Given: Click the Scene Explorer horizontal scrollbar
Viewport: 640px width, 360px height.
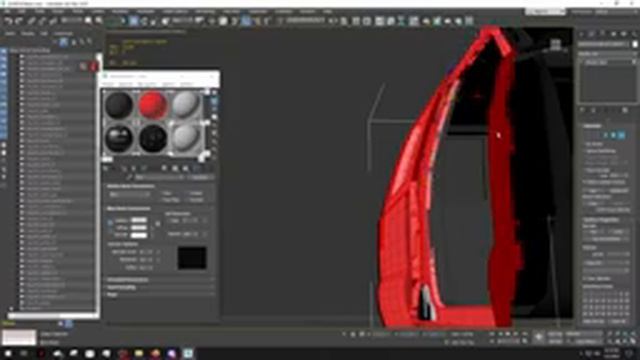Looking at the screenshot, I should tap(53, 316).
